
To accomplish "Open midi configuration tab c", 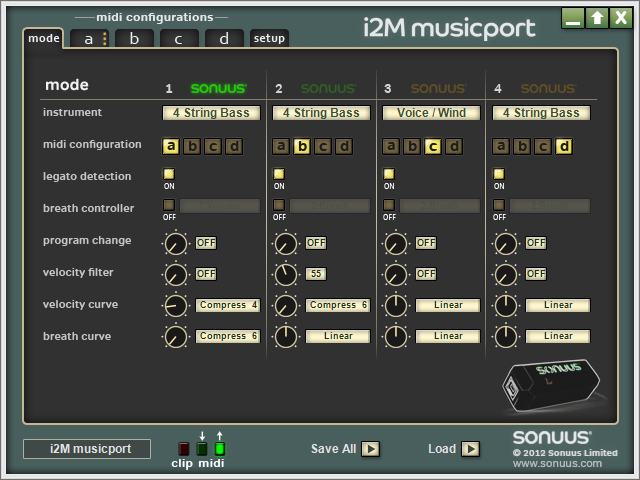I will click(x=179, y=39).
